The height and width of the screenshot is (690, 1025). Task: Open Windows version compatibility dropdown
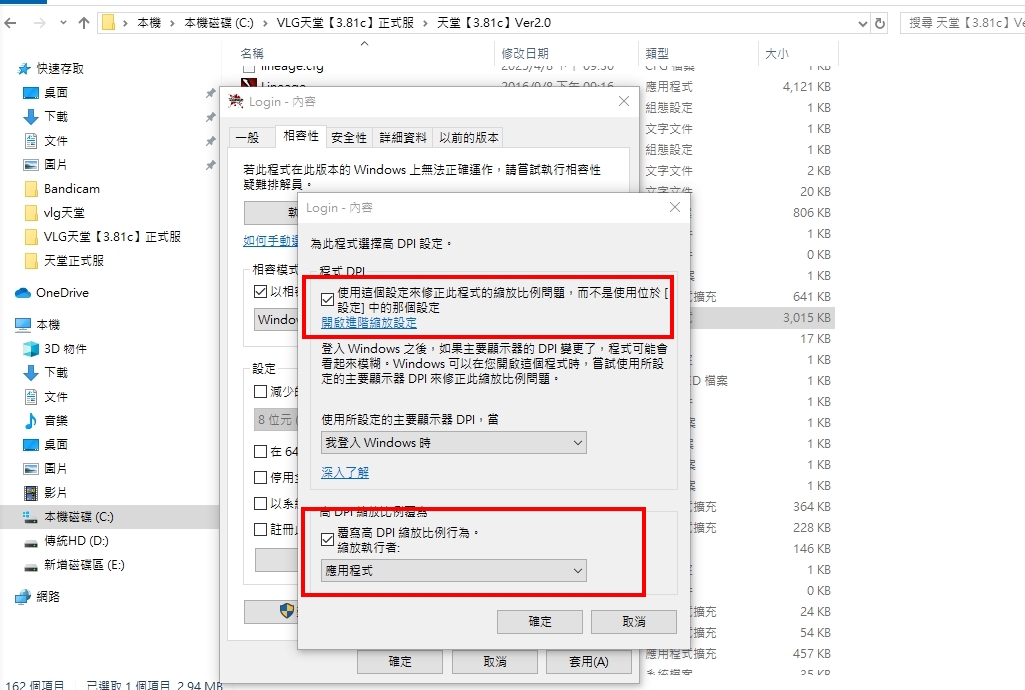click(x=276, y=320)
